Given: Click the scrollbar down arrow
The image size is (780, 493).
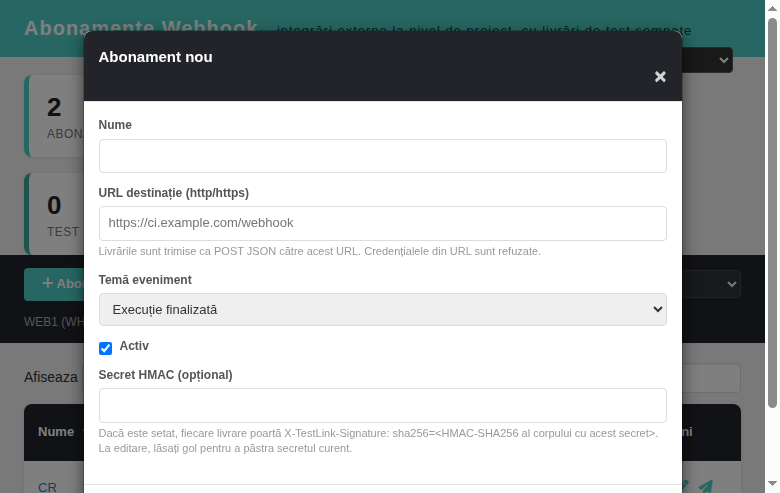Looking at the screenshot, I should click(x=772, y=484).
